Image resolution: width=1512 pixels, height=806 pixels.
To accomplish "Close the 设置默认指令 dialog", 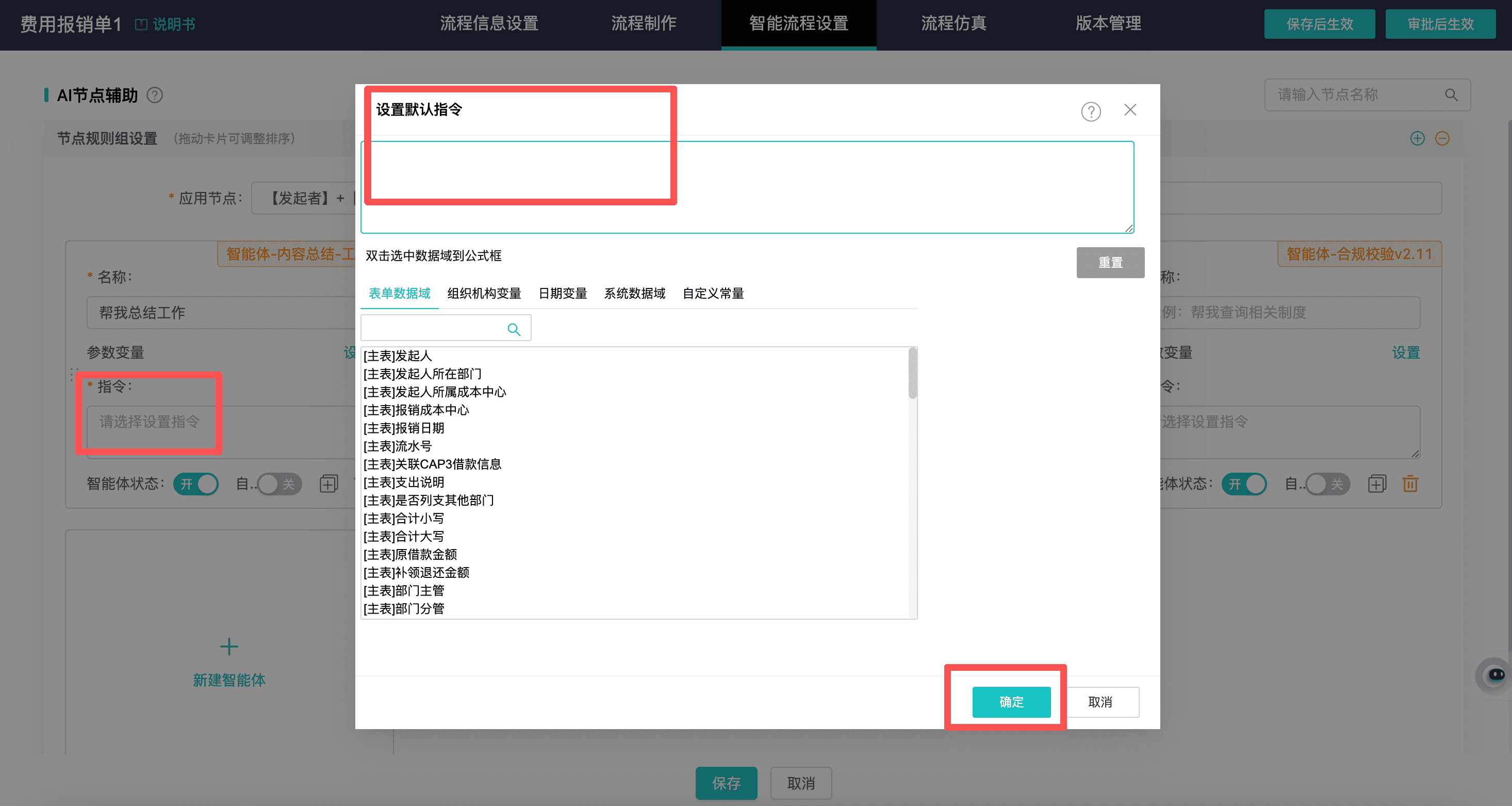I will coord(1130,110).
